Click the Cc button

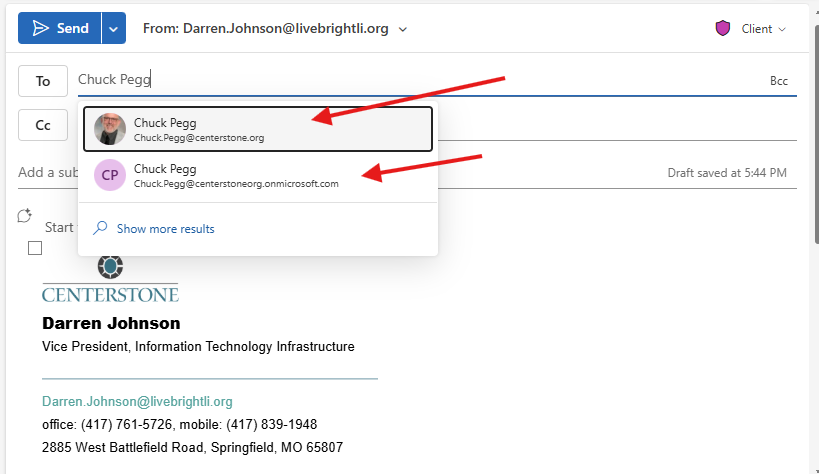(x=43, y=125)
